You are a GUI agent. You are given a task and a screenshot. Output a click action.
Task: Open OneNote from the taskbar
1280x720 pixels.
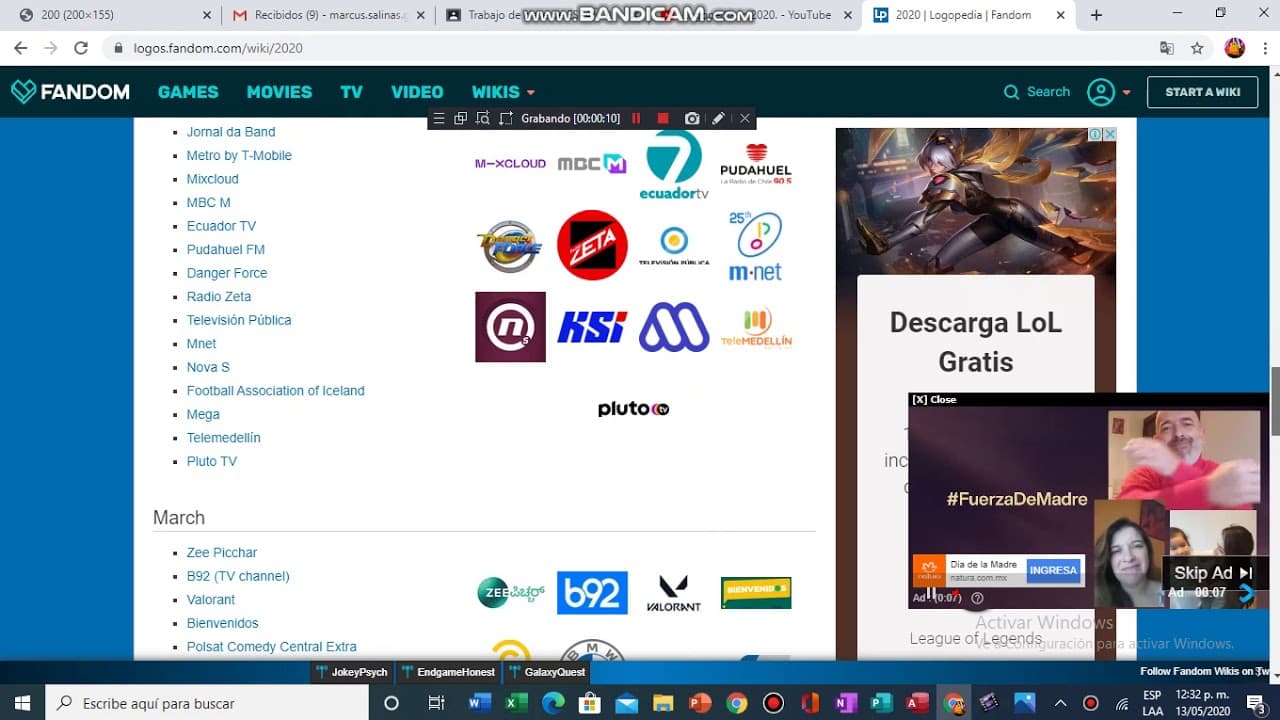tap(846, 703)
